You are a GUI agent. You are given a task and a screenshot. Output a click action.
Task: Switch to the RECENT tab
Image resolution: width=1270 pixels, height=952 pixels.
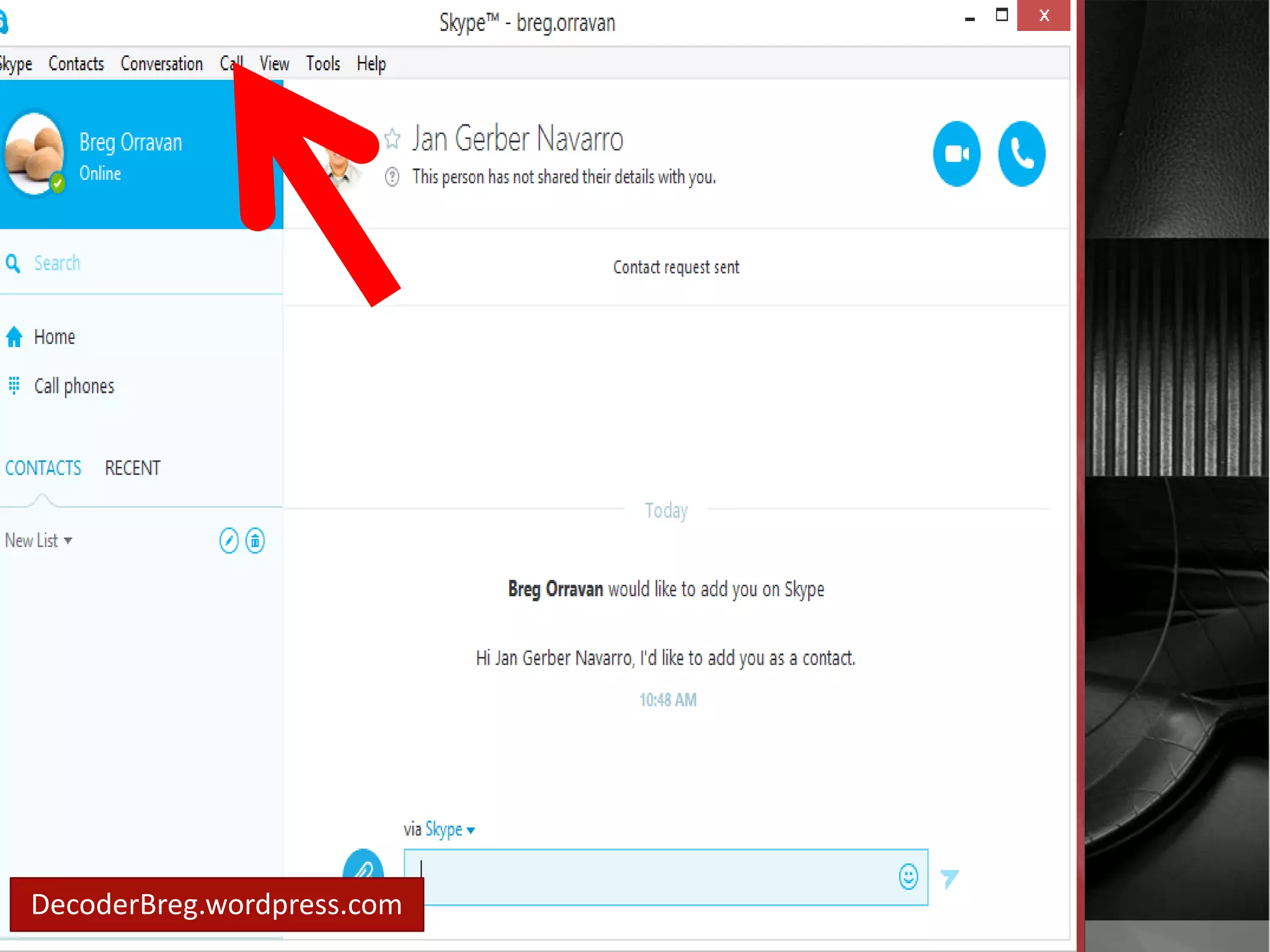click(133, 468)
